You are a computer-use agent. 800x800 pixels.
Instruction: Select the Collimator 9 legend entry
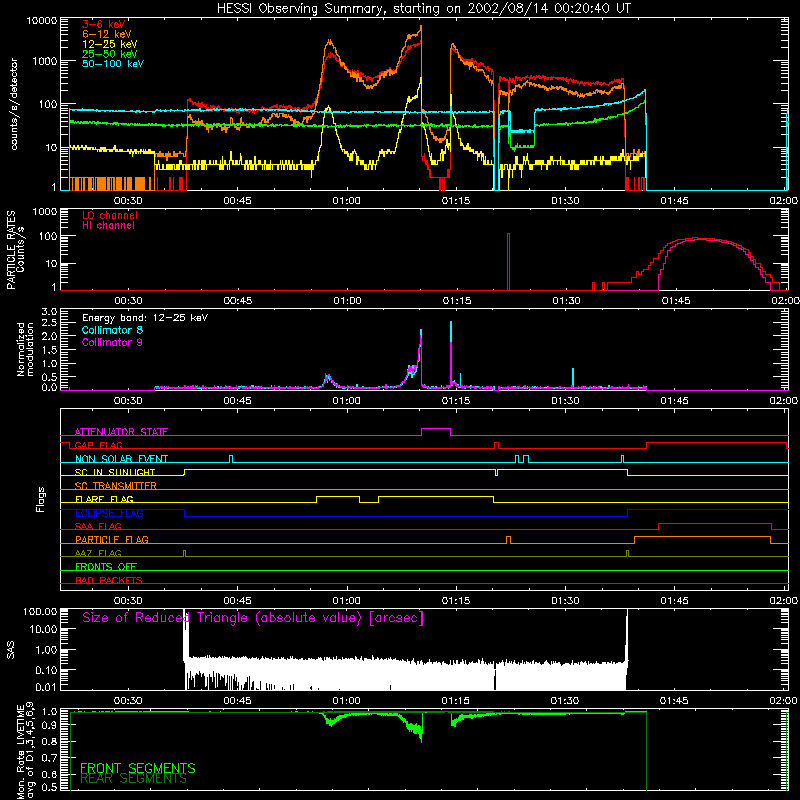112,342
